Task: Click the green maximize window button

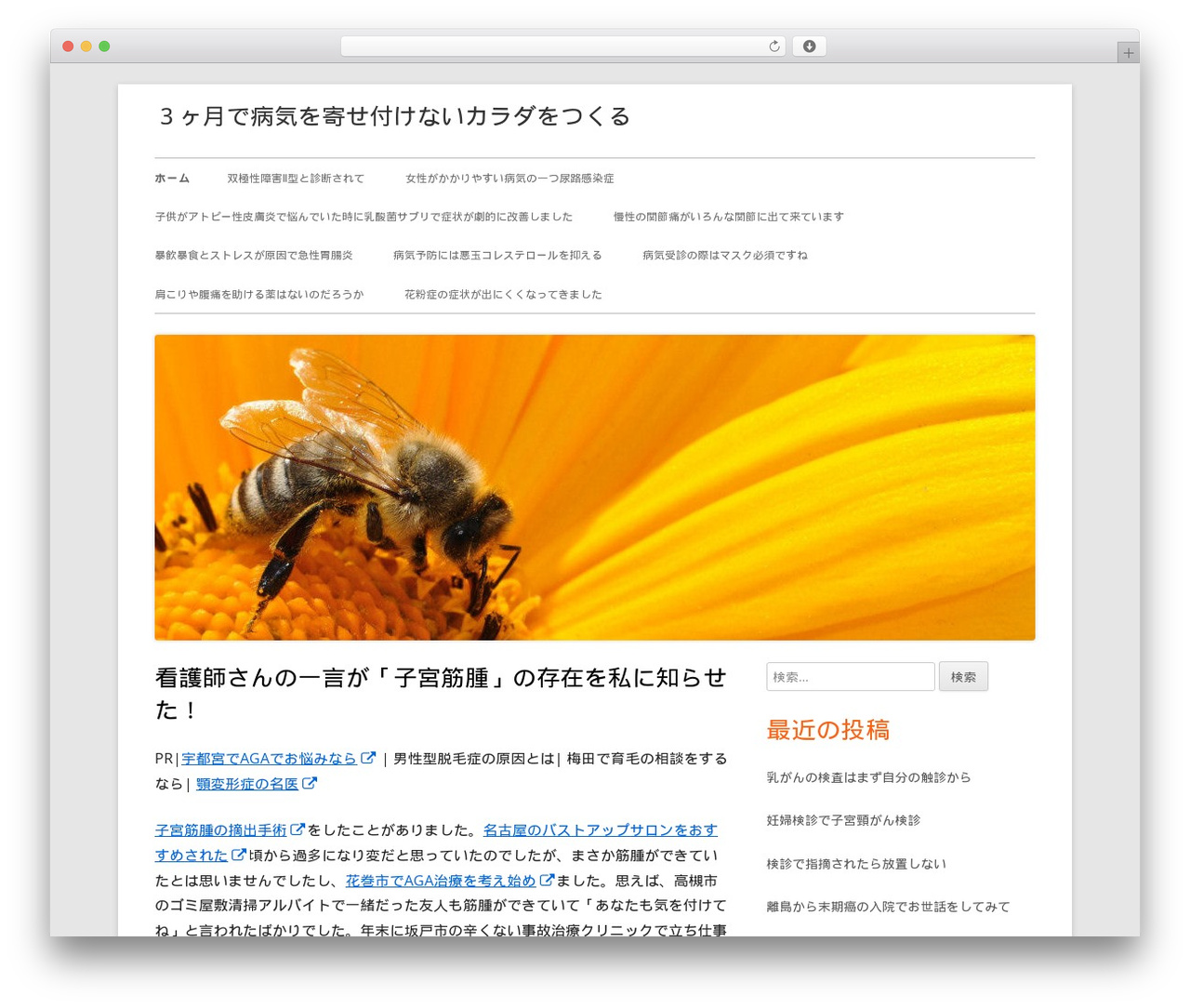Action: click(104, 46)
